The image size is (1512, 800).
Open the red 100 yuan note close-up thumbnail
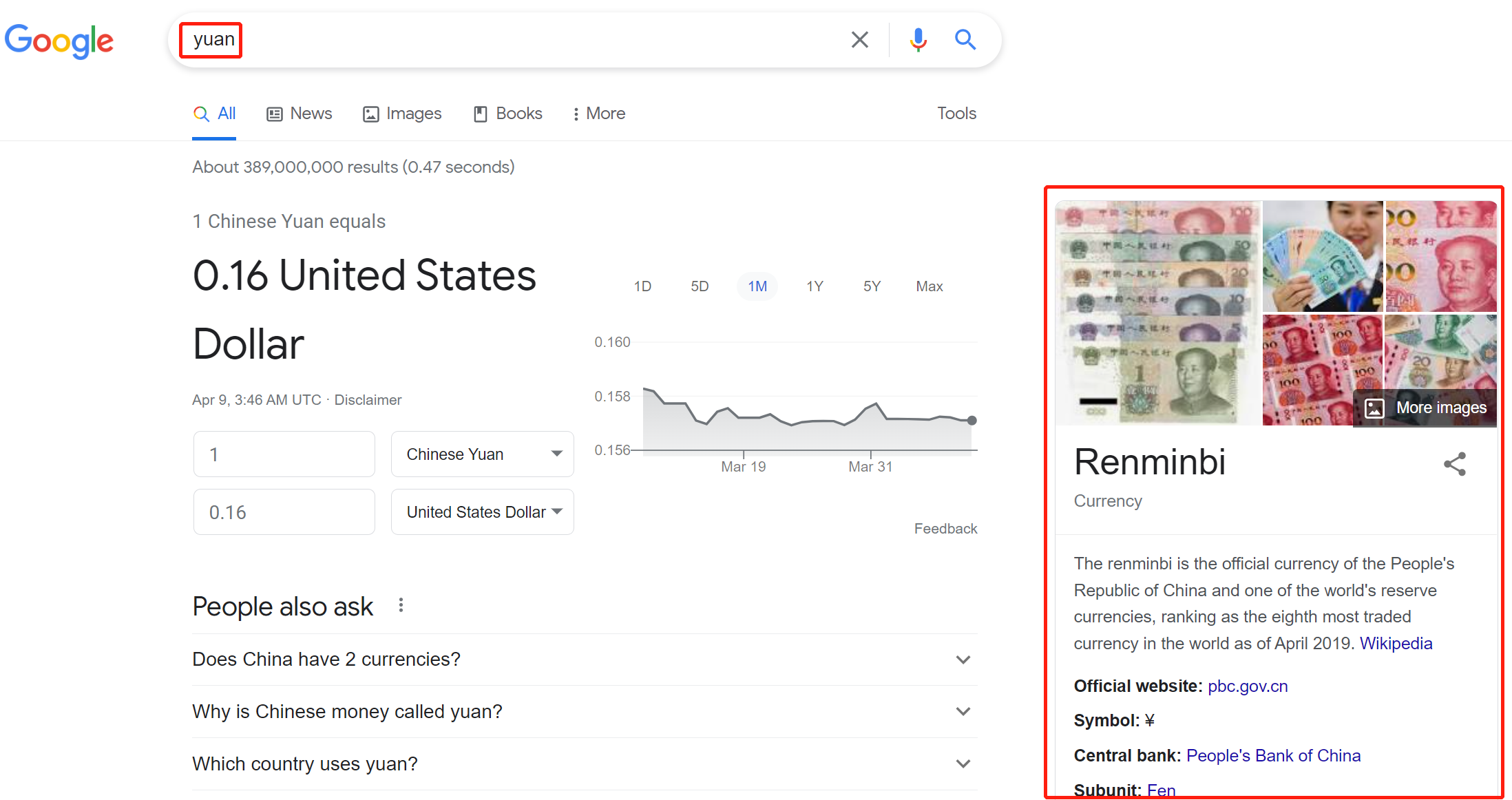(1440, 256)
